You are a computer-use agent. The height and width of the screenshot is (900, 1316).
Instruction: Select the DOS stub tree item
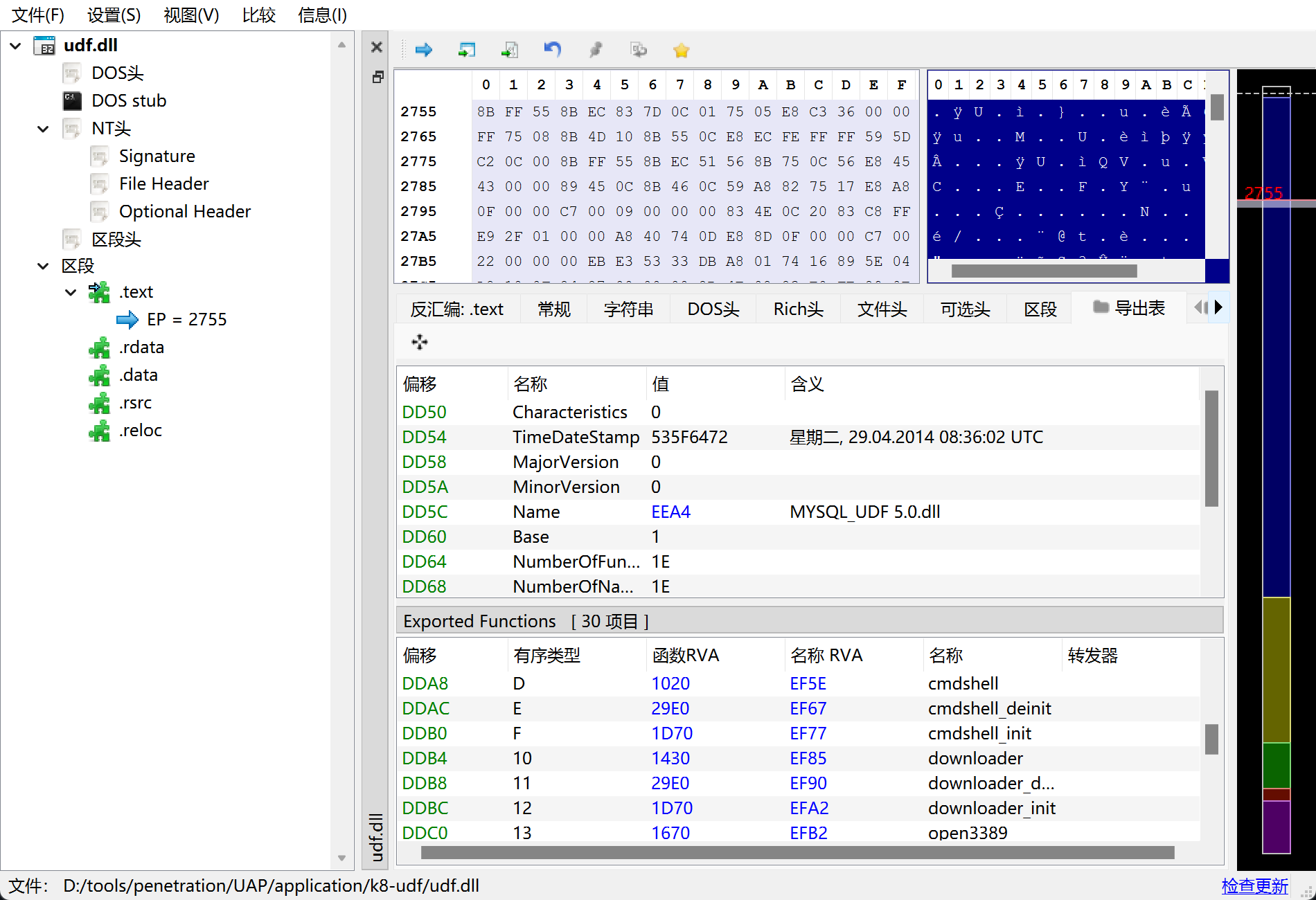129,101
